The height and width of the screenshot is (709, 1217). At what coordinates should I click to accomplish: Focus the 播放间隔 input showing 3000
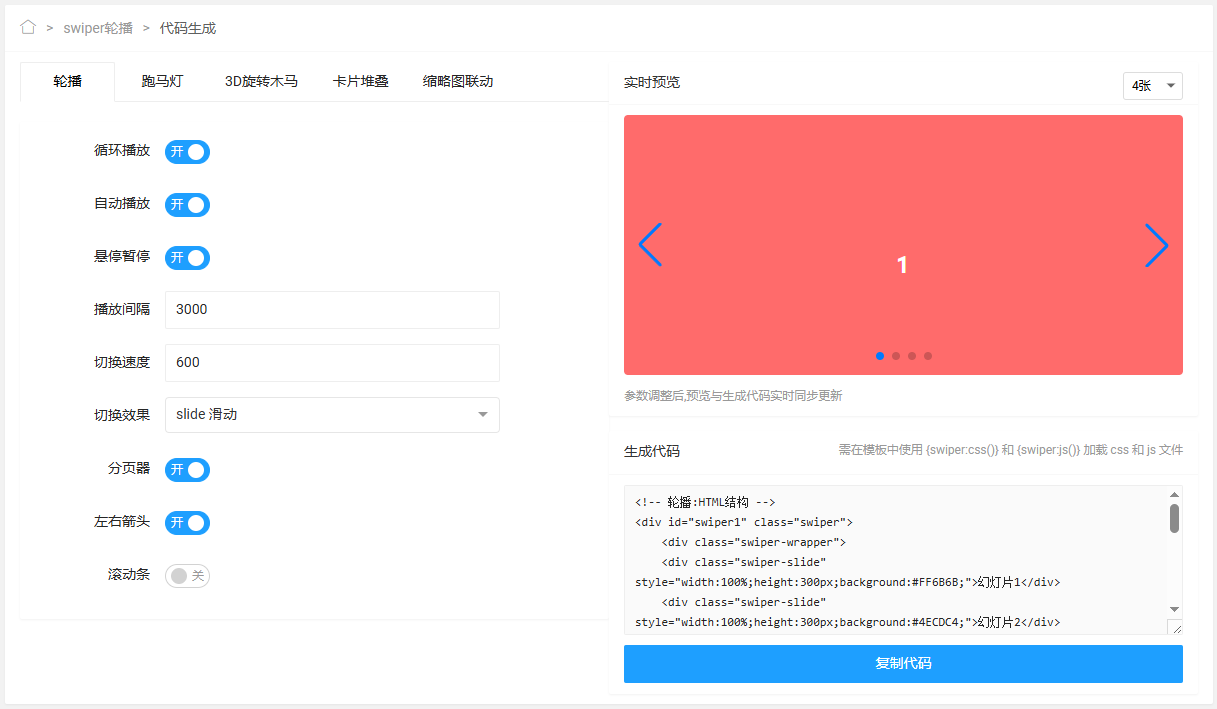[x=332, y=310]
